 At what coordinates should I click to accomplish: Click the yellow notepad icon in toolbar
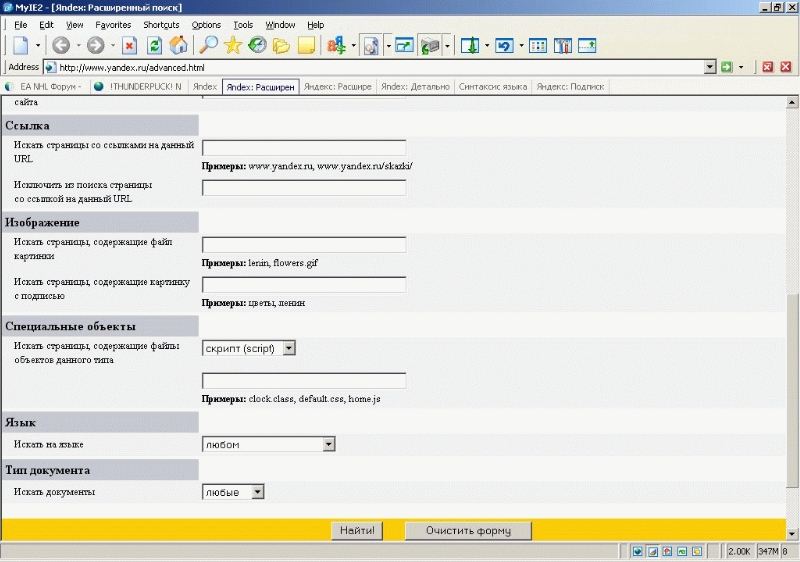pyautogui.click(x=306, y=46)
